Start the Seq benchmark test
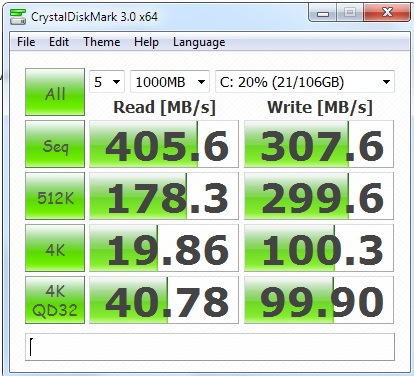 55,144
